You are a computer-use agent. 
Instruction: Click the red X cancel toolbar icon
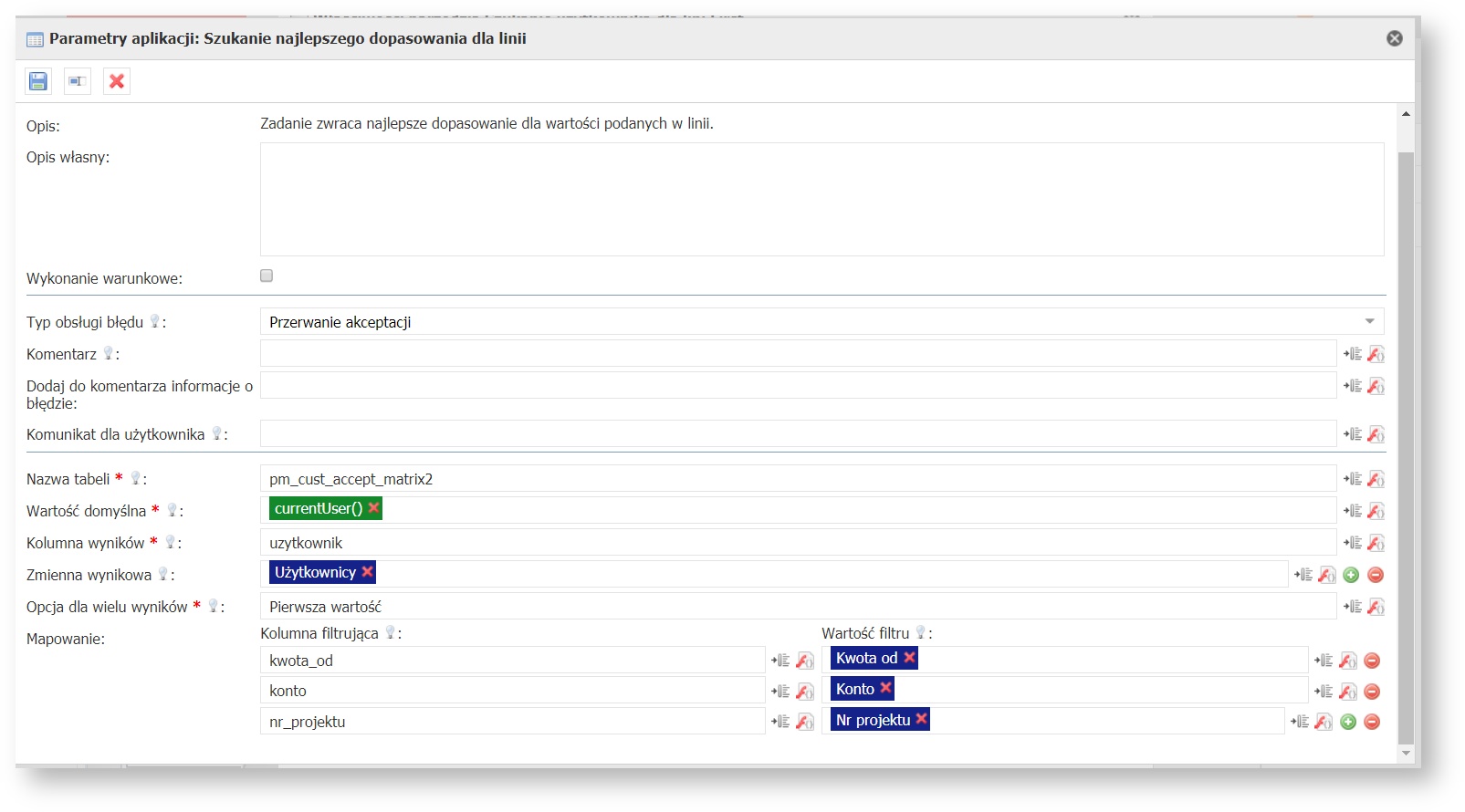(x=117, y=81)
